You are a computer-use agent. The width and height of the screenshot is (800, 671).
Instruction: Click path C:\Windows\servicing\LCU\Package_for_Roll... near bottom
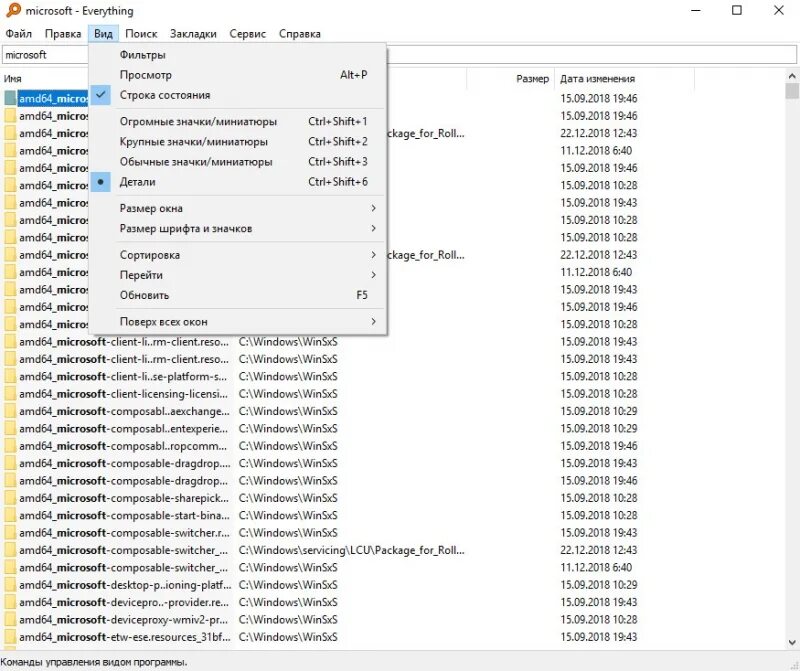point(352,550)
